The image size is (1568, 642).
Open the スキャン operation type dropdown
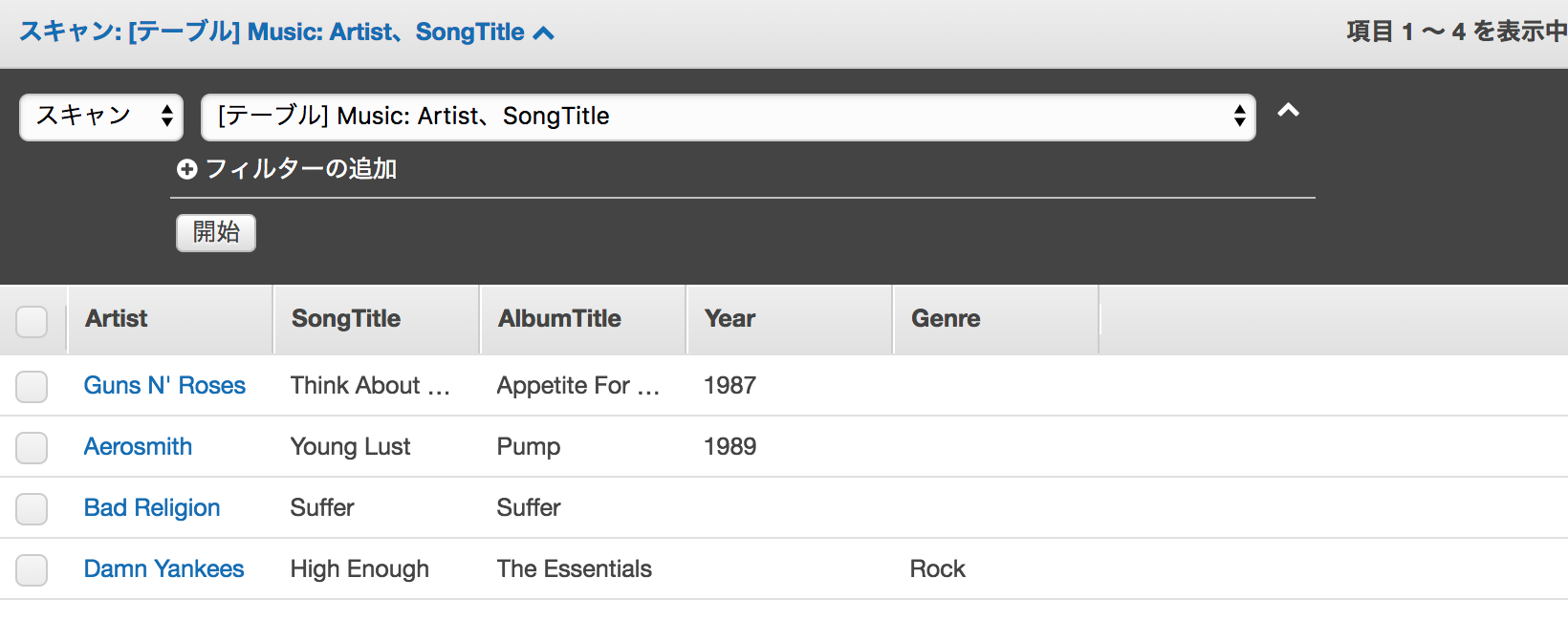[101, 117]
